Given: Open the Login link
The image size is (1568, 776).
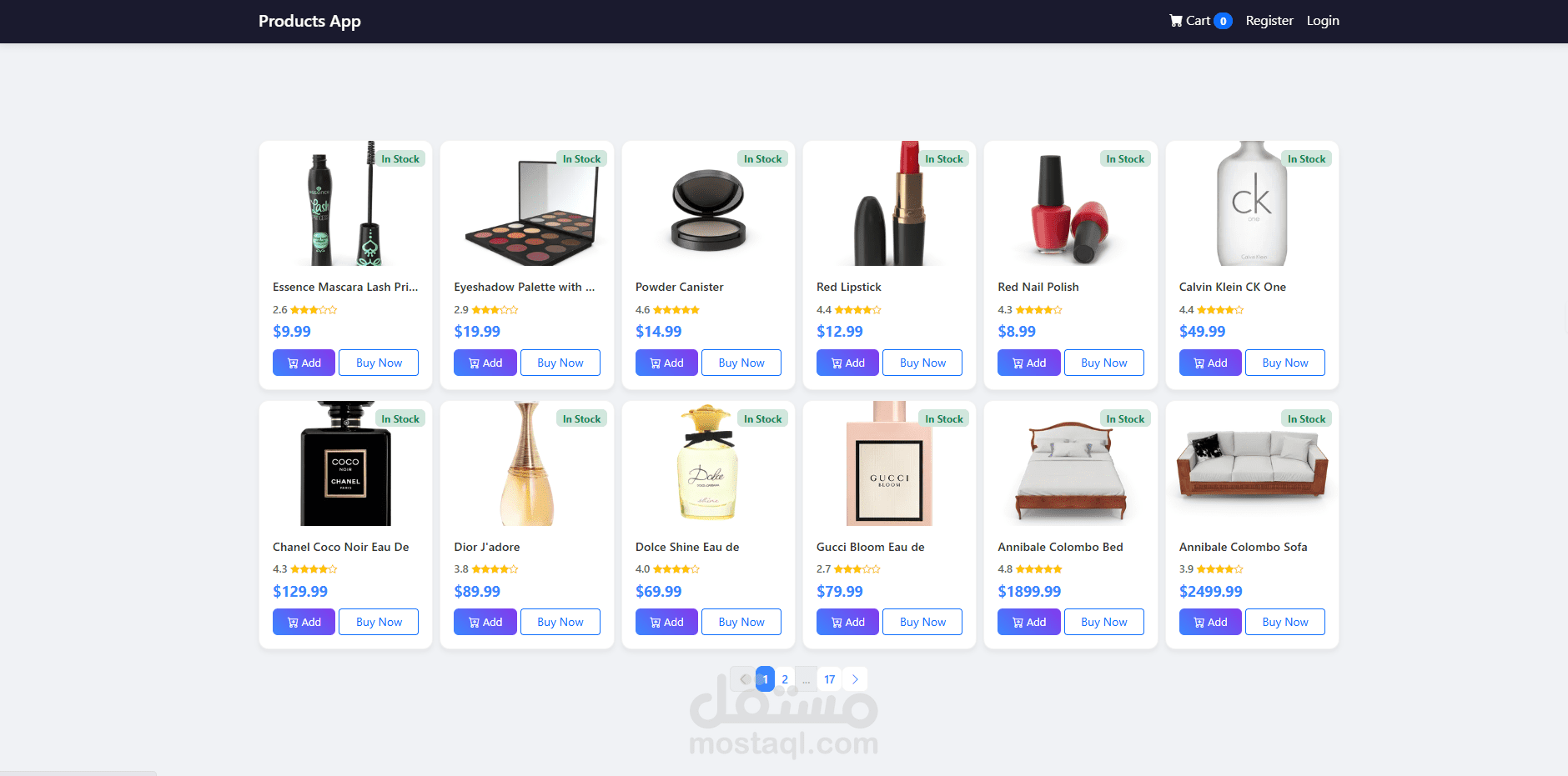Looking at the screenshot, I should tap(1323, 21).
